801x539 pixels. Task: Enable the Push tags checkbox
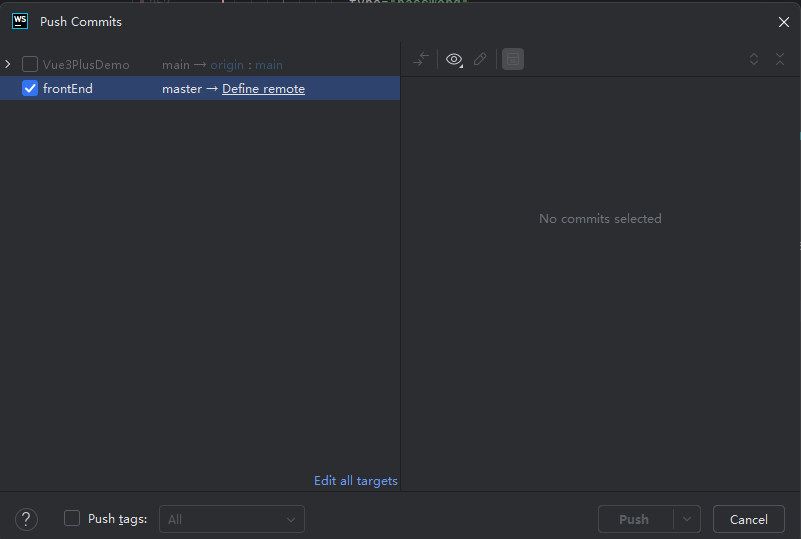click(72, 518)
